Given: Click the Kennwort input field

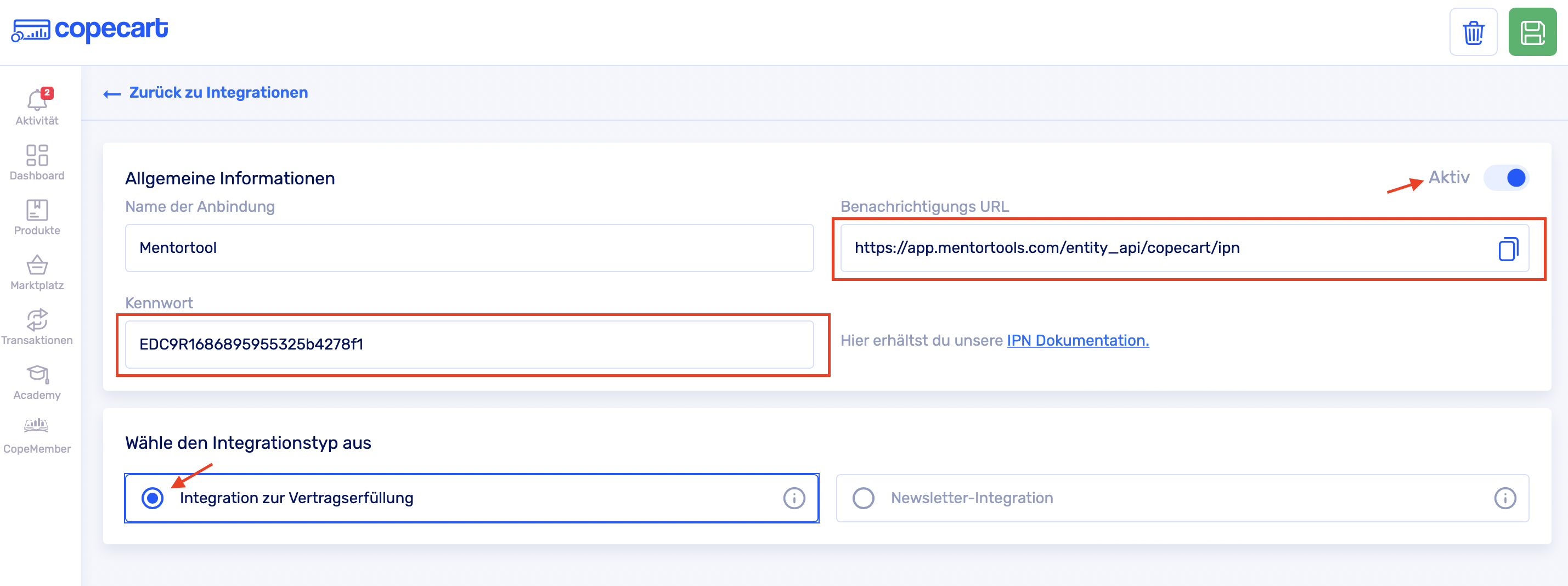Looking at the screenshot, I should 469,345.
